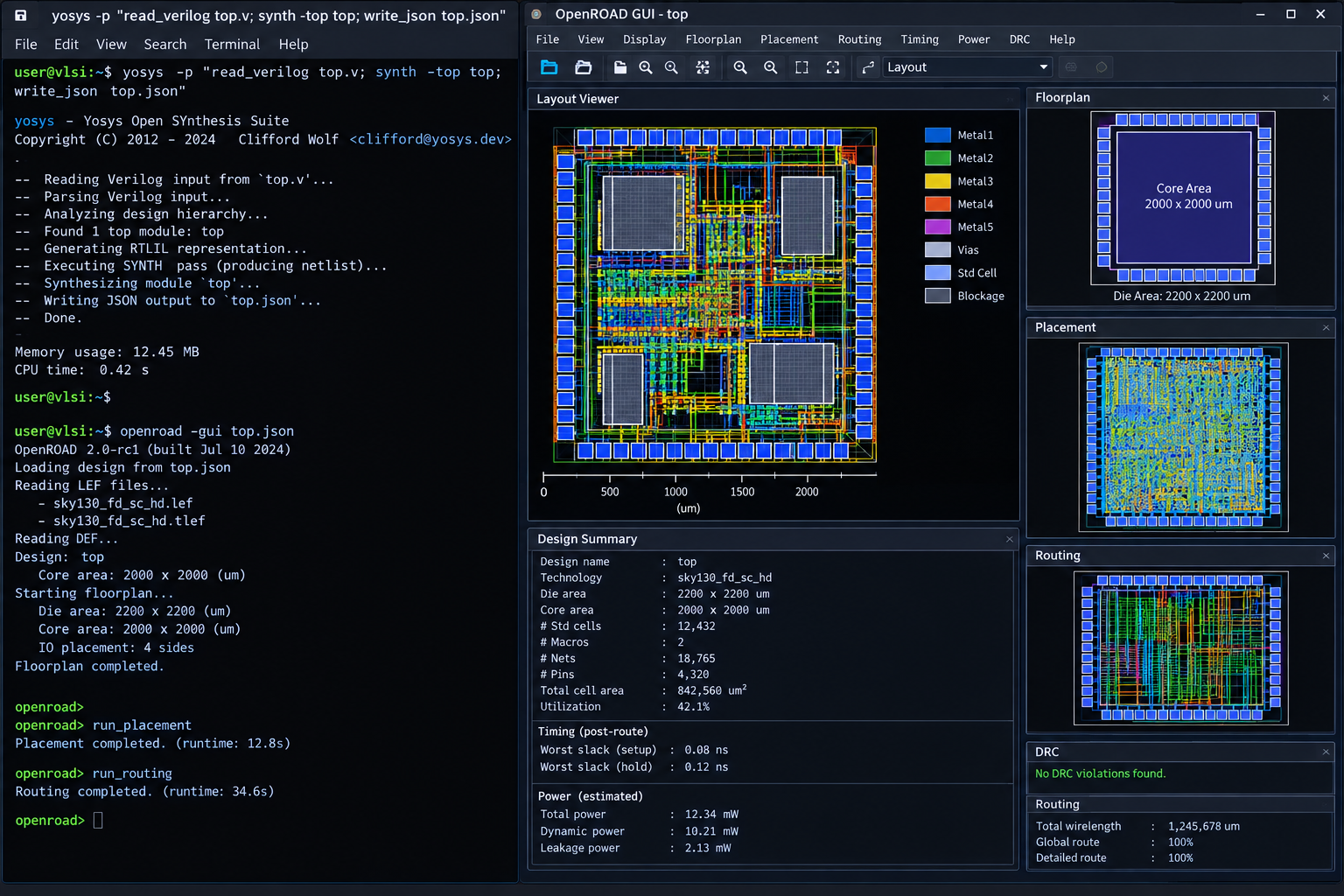
Task: Click the Placement density thumbnail
Action: tap(1184, 437)
